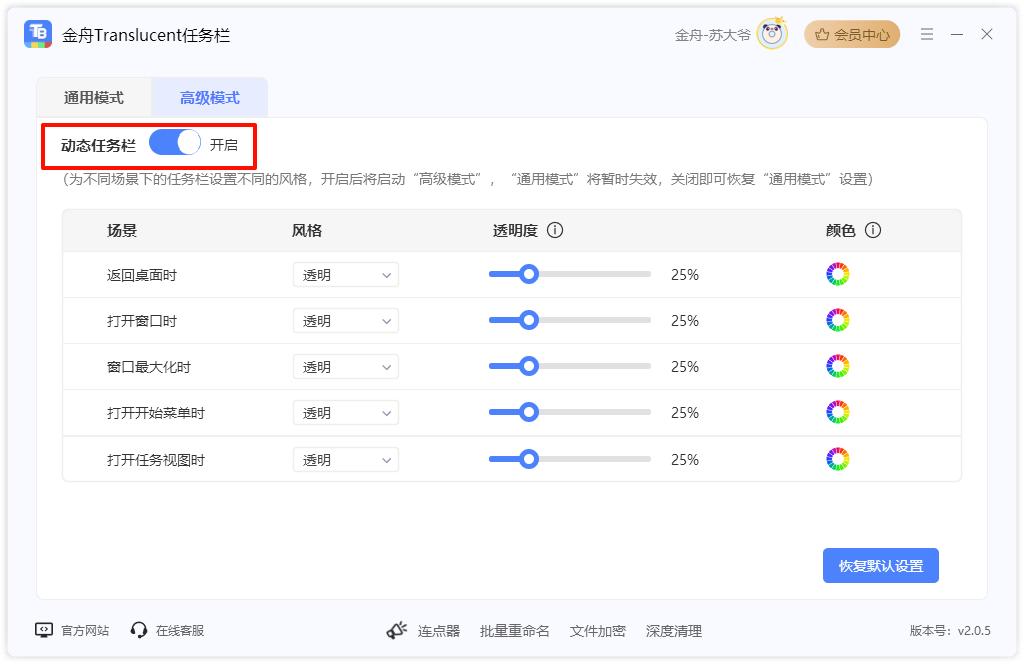Open the hamburger menu icon in title bar
Viewport: 1024px width, 664px height.
[927, 34]
